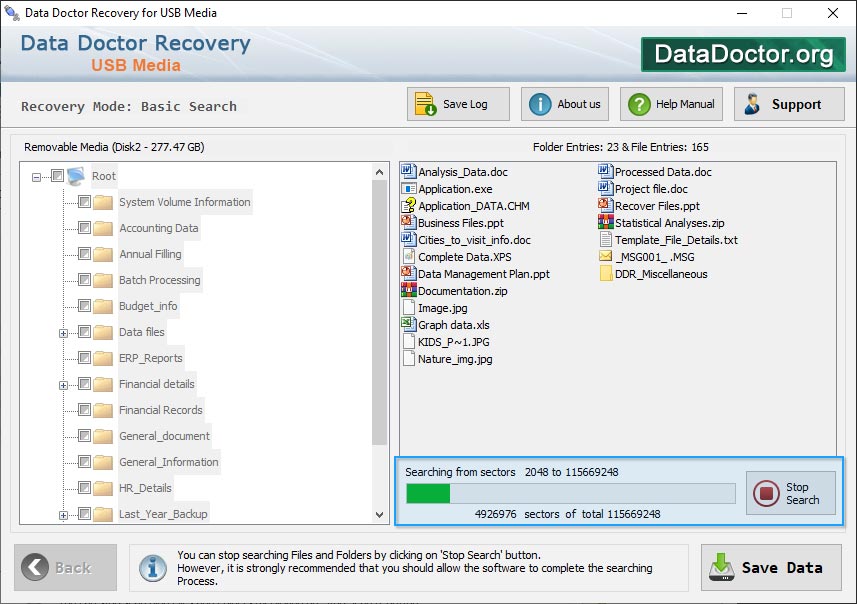
Task: Click the application icon in title bar
Action: coord(12,12)
